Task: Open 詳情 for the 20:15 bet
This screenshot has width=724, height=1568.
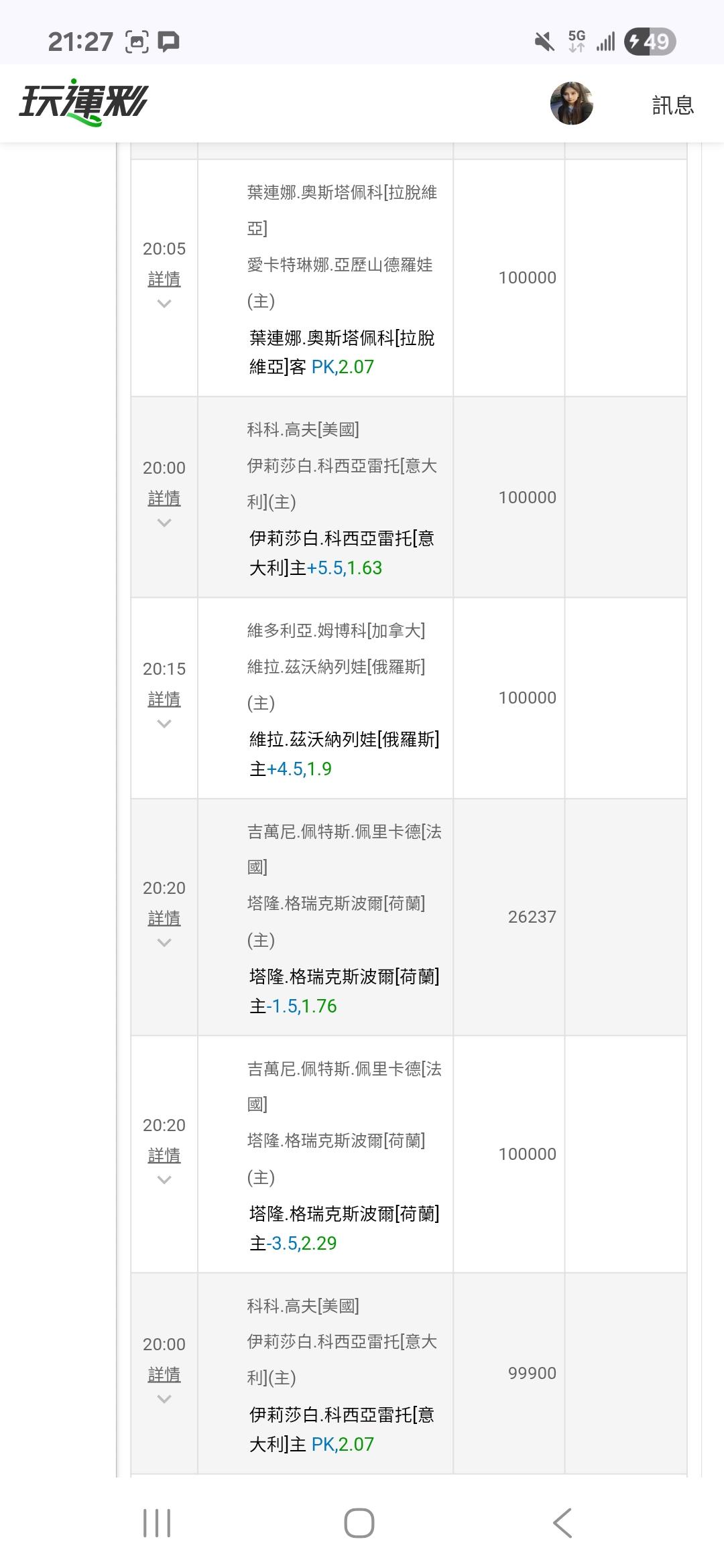Action: pos(164,699)
